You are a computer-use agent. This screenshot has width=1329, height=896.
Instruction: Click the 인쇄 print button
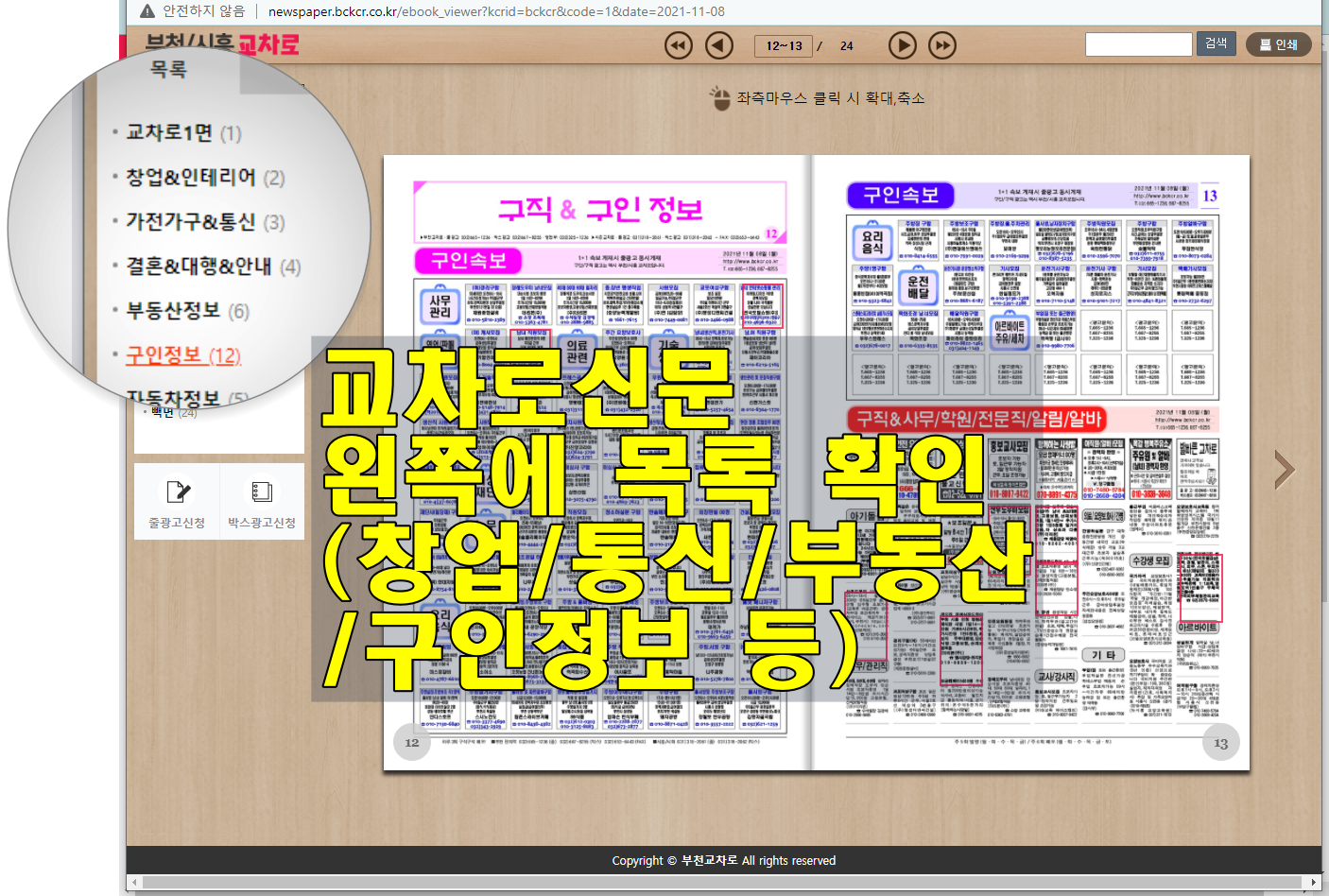[x=1279, y=44]
